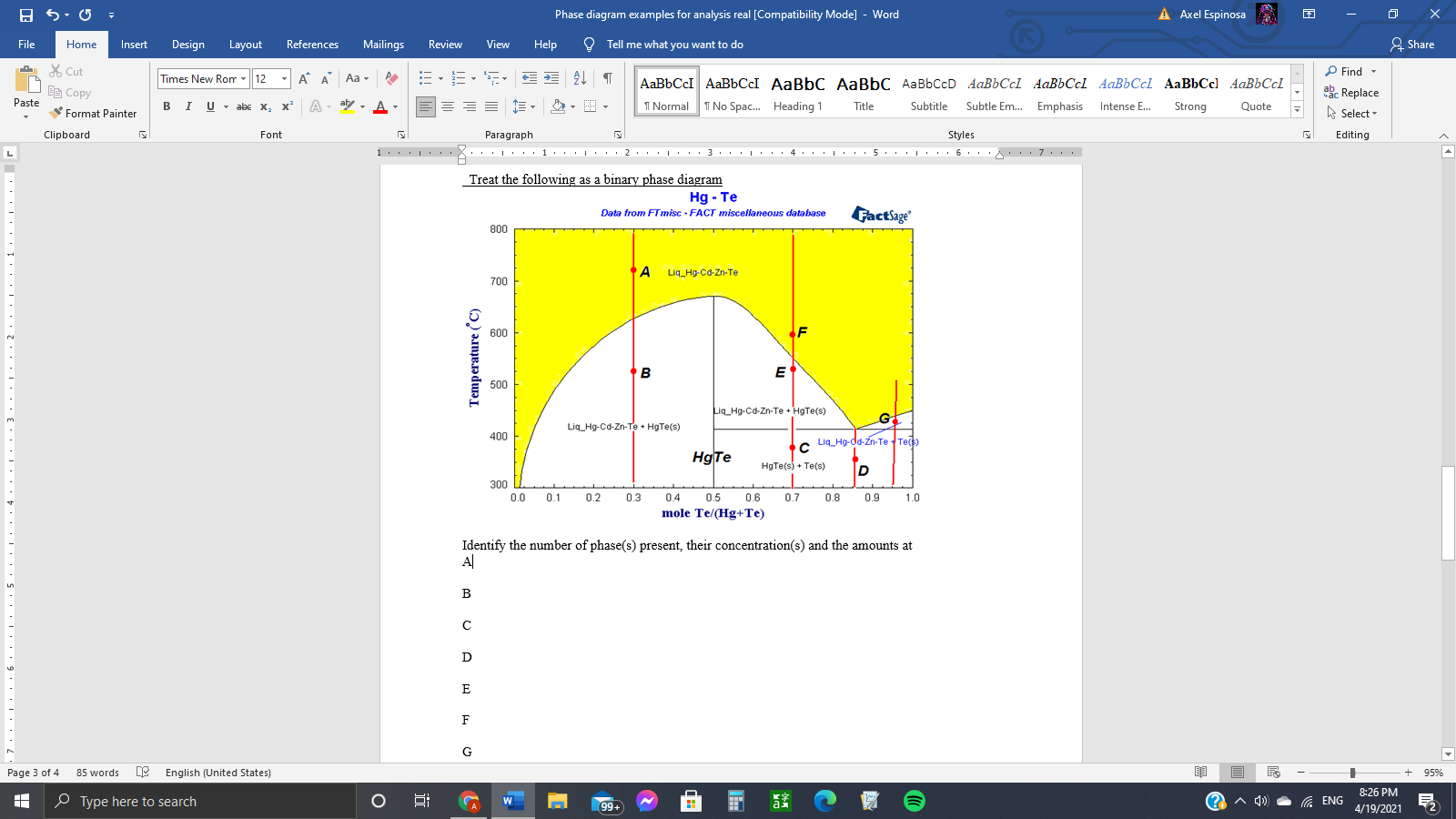Open the Find dropdown arrow
The image size is (1456, 819).
coord(1373,72)
